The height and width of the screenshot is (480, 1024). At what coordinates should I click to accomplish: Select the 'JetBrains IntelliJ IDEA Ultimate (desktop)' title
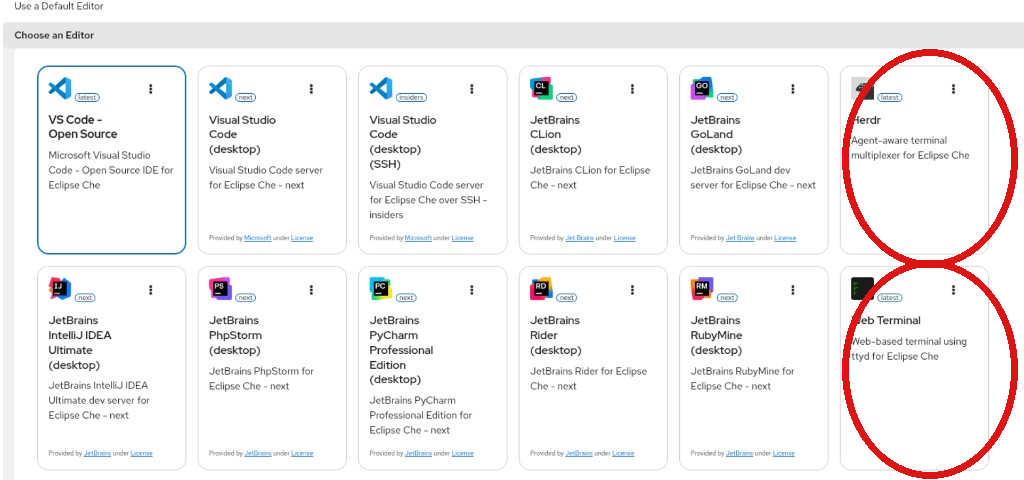tap(80, 343)
